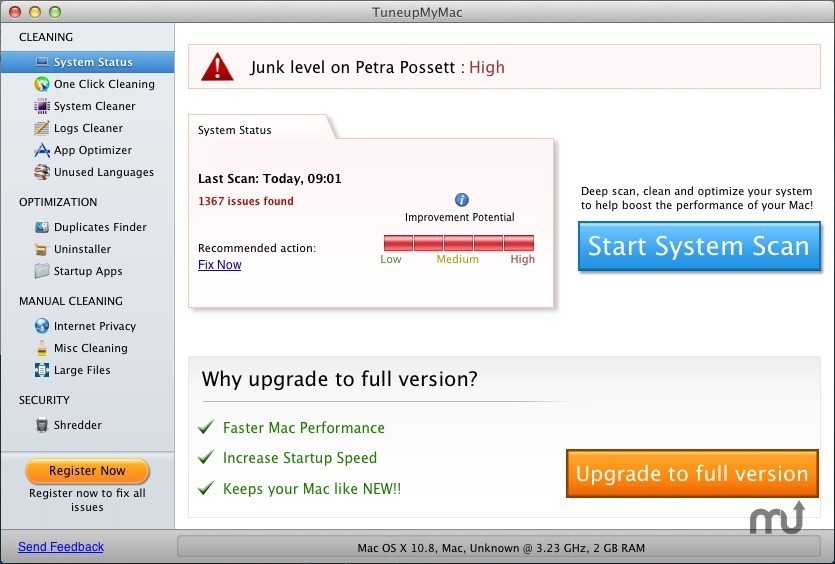
Task: Click the Startup Apps folder icon
Action: (x=42, y=271)
